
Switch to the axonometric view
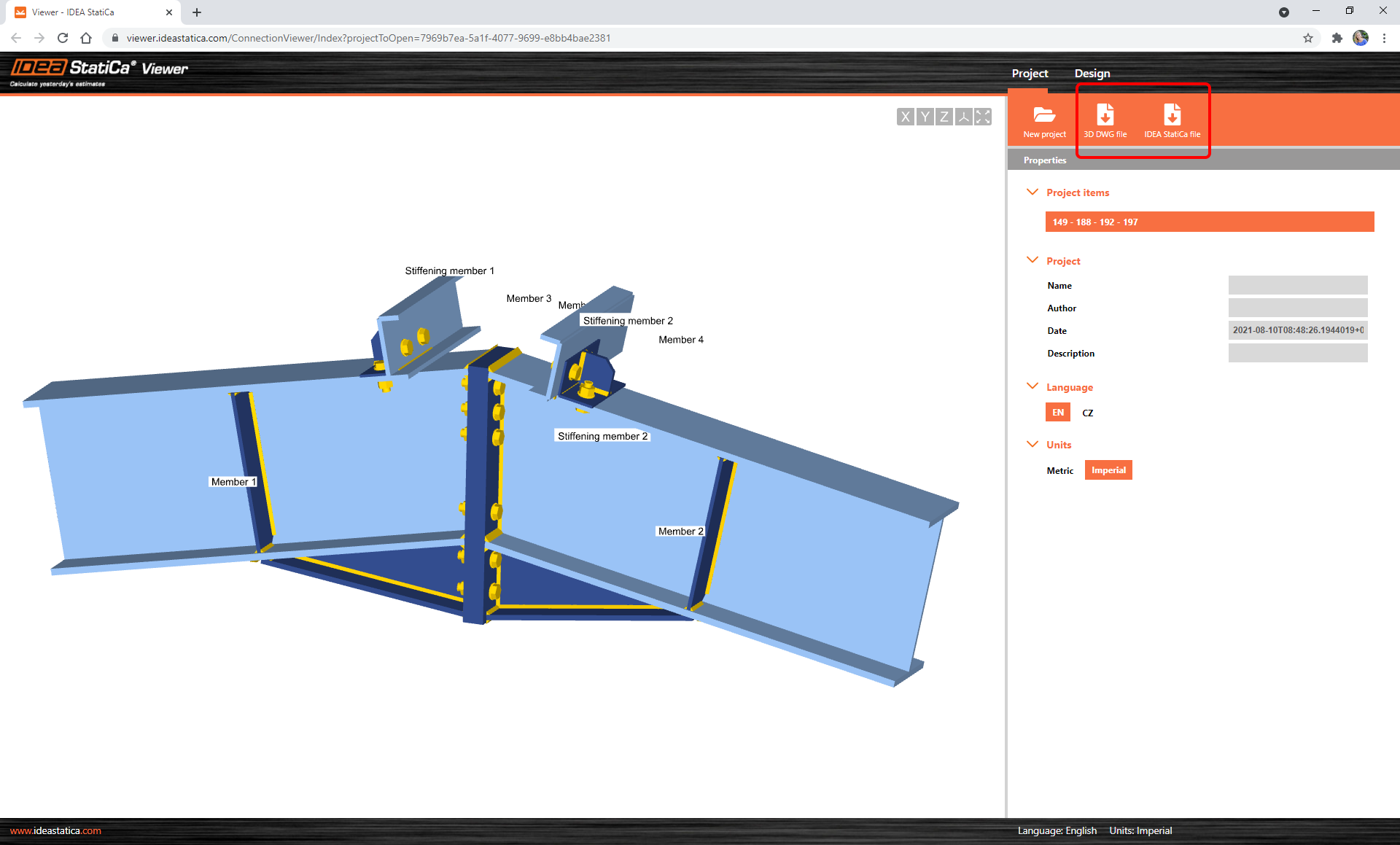click(x=963, y=116)
